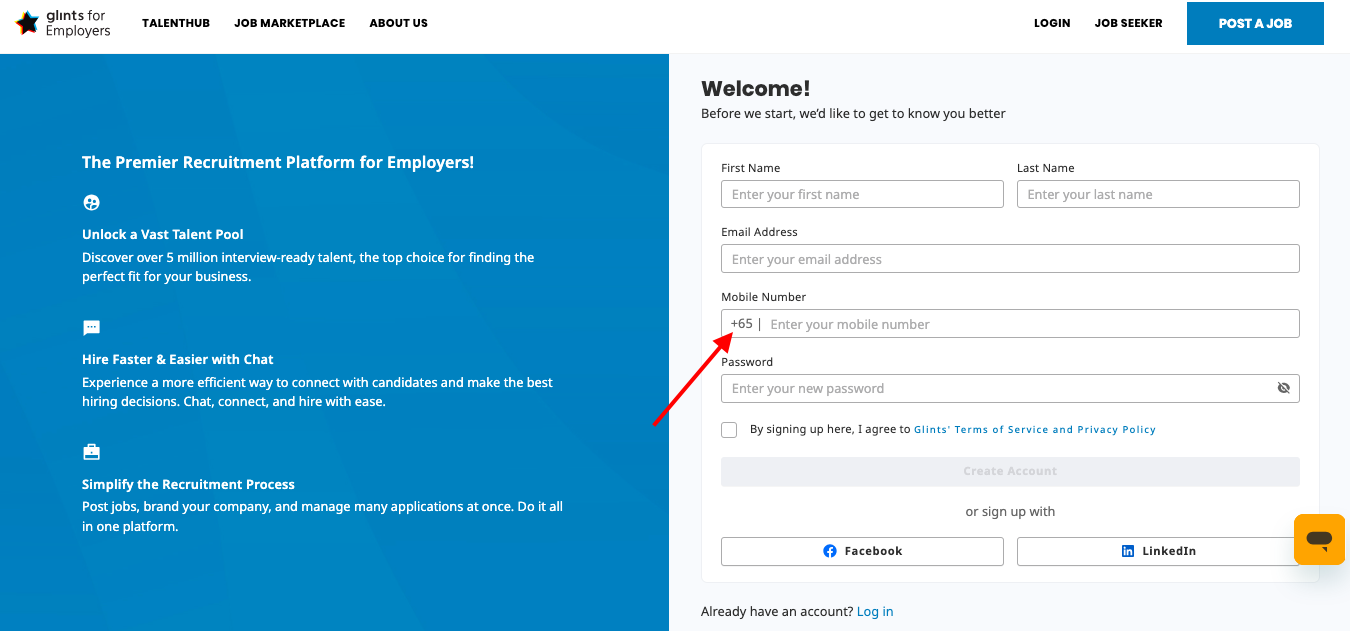Open Glints' Terms of Service and Privacy Policy

pyautogui.click(x=1035, y=430)
